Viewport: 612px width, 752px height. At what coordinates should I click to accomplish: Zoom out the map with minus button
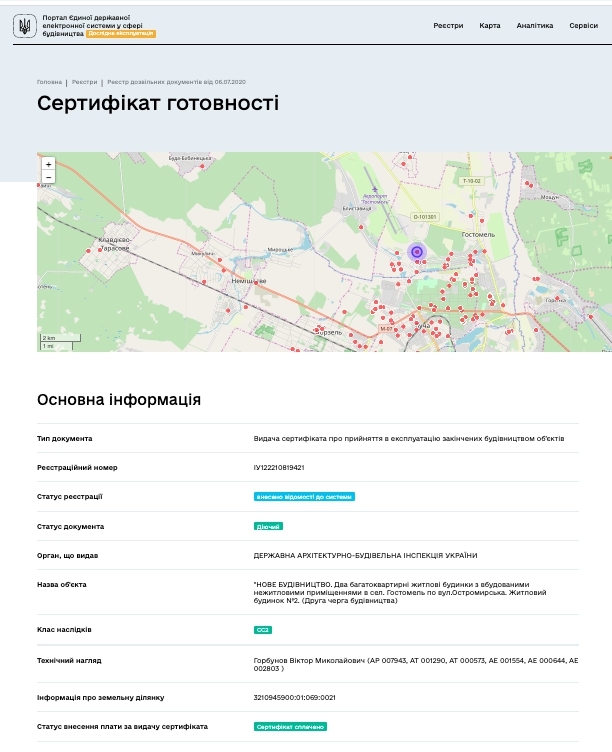point(48,177)
